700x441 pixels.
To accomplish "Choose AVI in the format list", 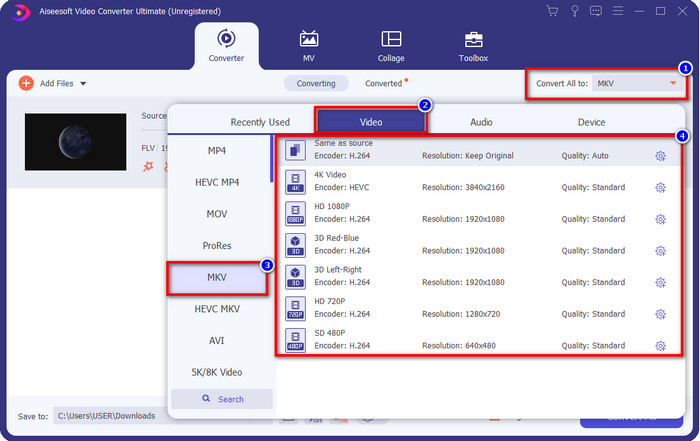I will pos(217,341).
